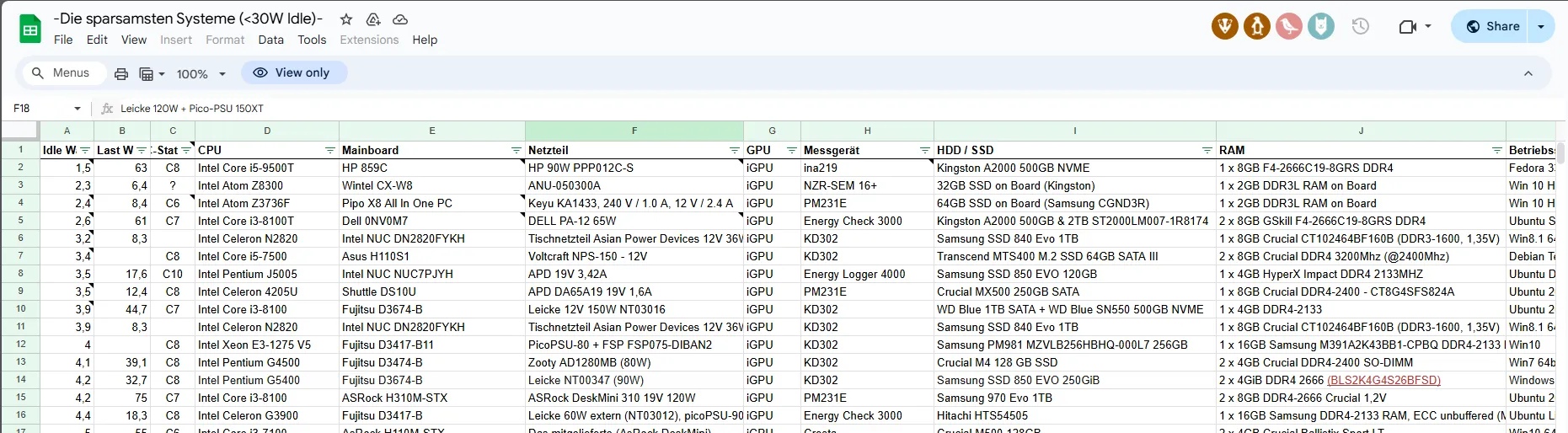The width and height of the screenshot is (1568, 433).
Task: Open the Tools menu
Action: (x=312, y=40)
